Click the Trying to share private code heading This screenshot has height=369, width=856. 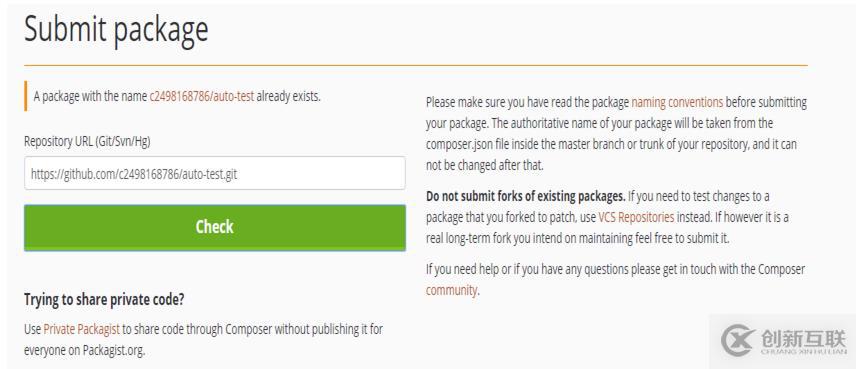pyautogui.click(x=104, y=300)
